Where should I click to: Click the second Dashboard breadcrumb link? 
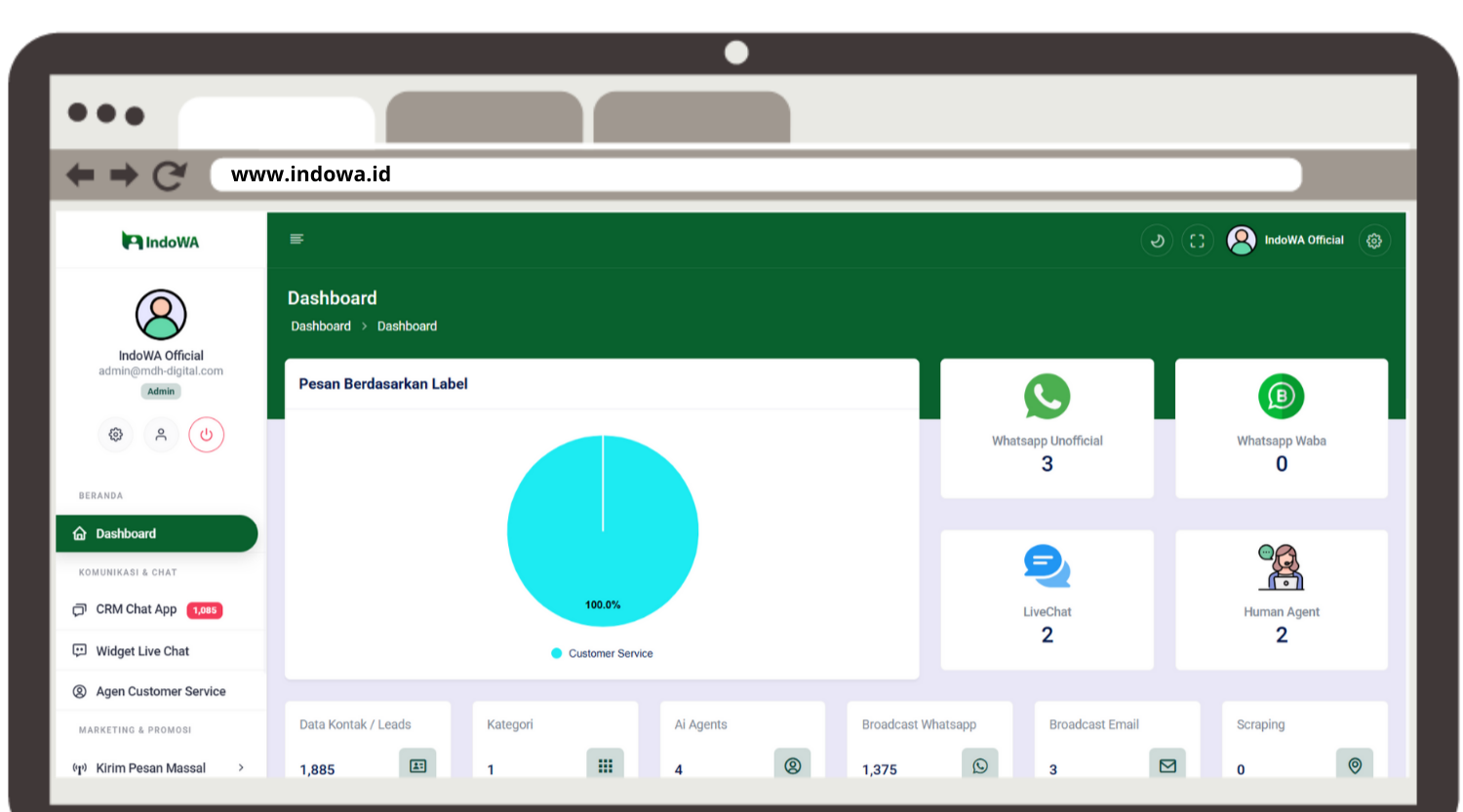click(x=407, y=326)
